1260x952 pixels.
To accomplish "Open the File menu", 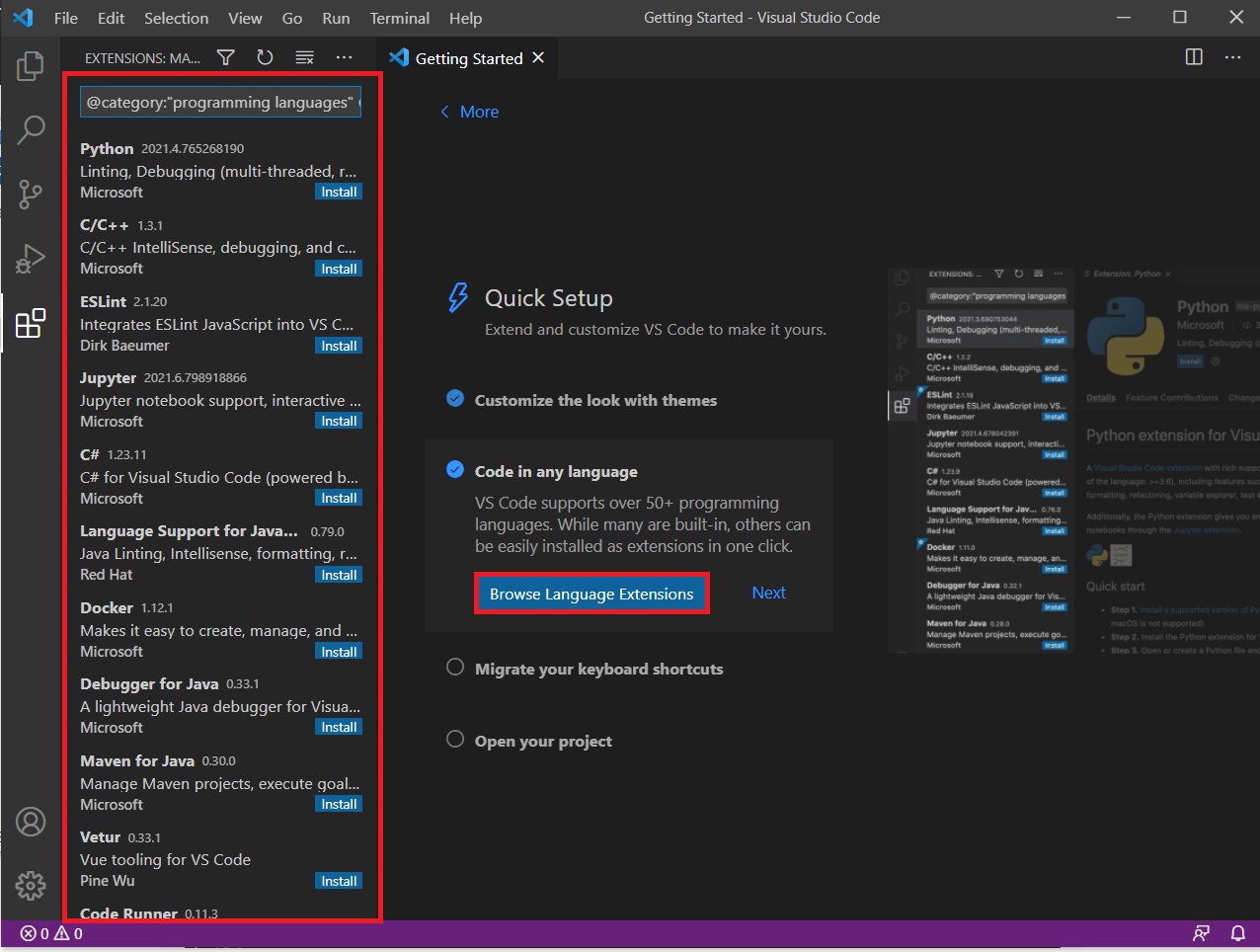I will [66, 18].
